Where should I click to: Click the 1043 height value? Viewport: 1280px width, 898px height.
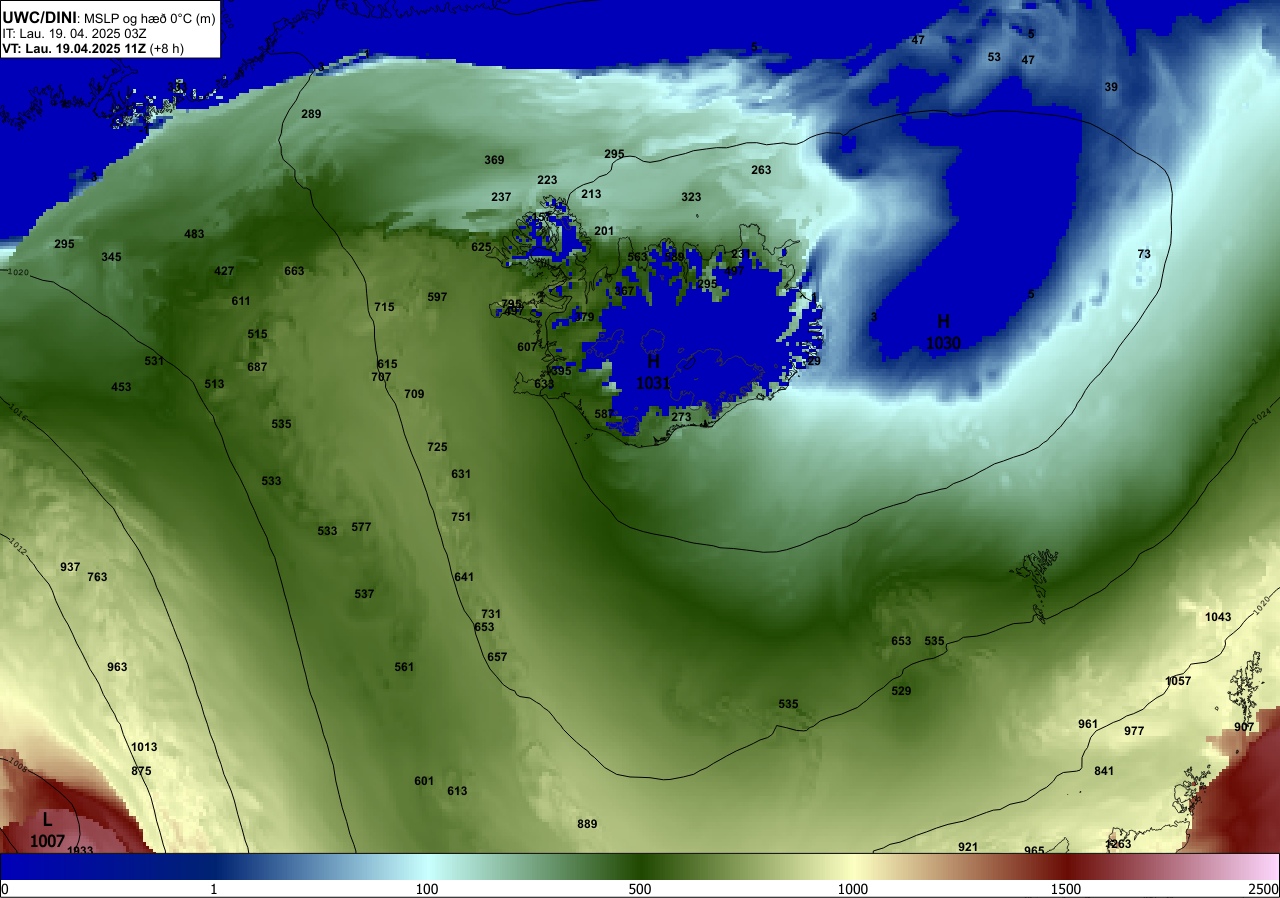(x=1218, y=617)
